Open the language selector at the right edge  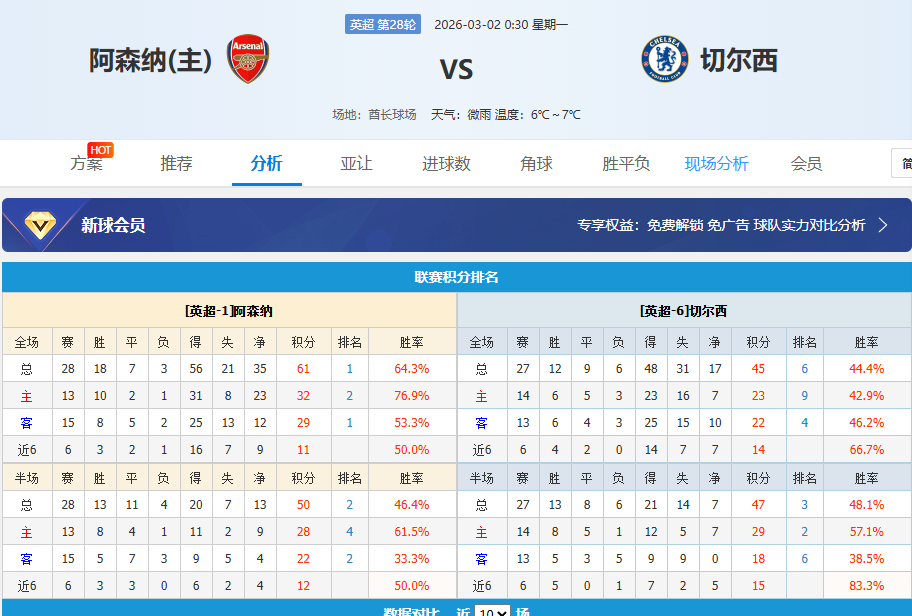pyautogui.click(x=902, y=163)
